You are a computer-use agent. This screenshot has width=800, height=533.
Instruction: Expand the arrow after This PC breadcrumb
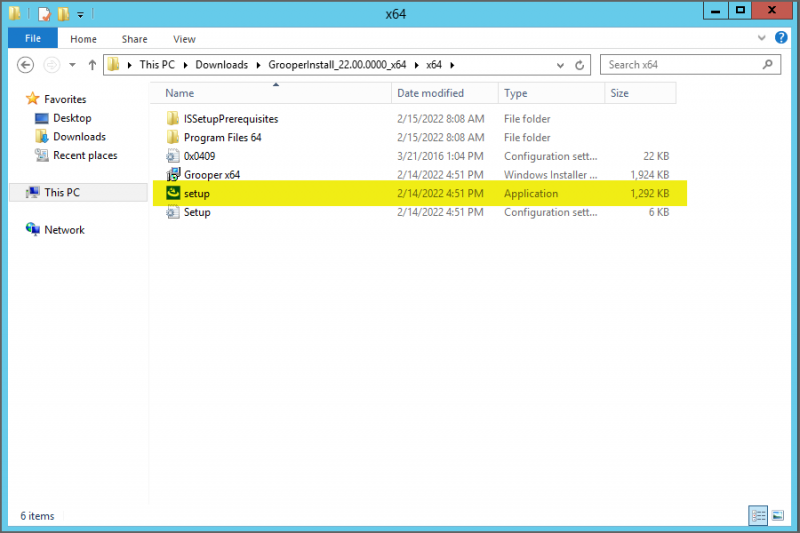[x=185, y=65]
